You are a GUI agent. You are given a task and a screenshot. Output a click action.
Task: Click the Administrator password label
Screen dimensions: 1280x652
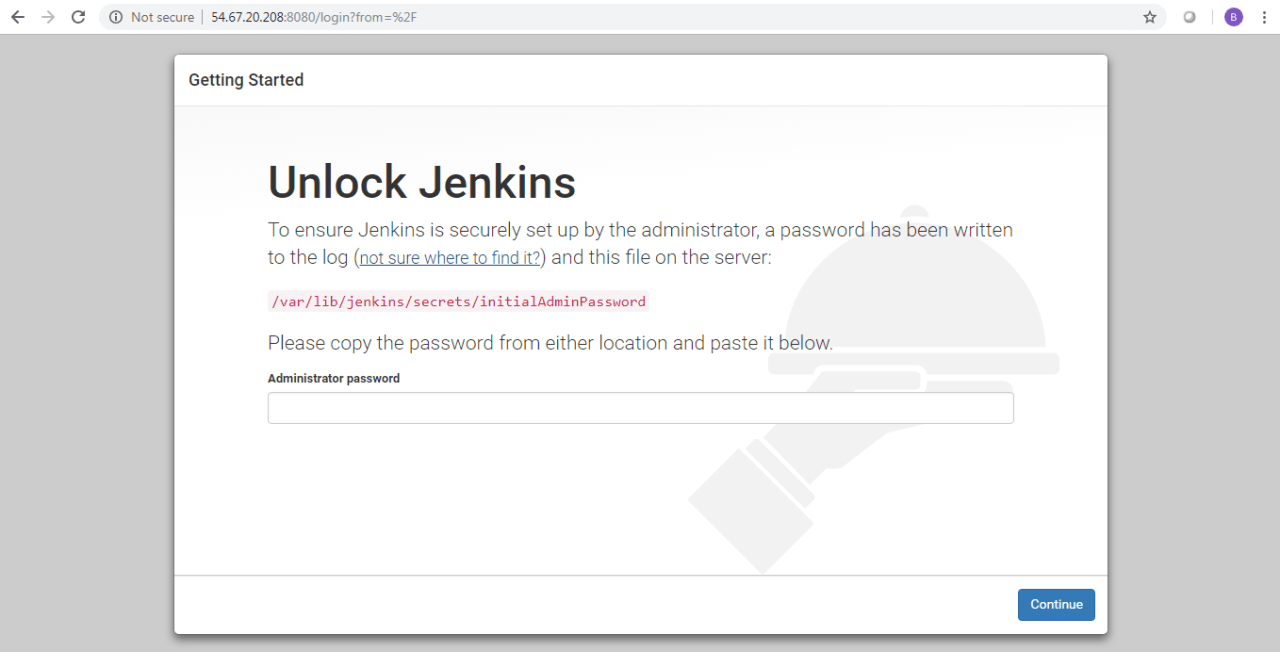click(x=334, y=379)
